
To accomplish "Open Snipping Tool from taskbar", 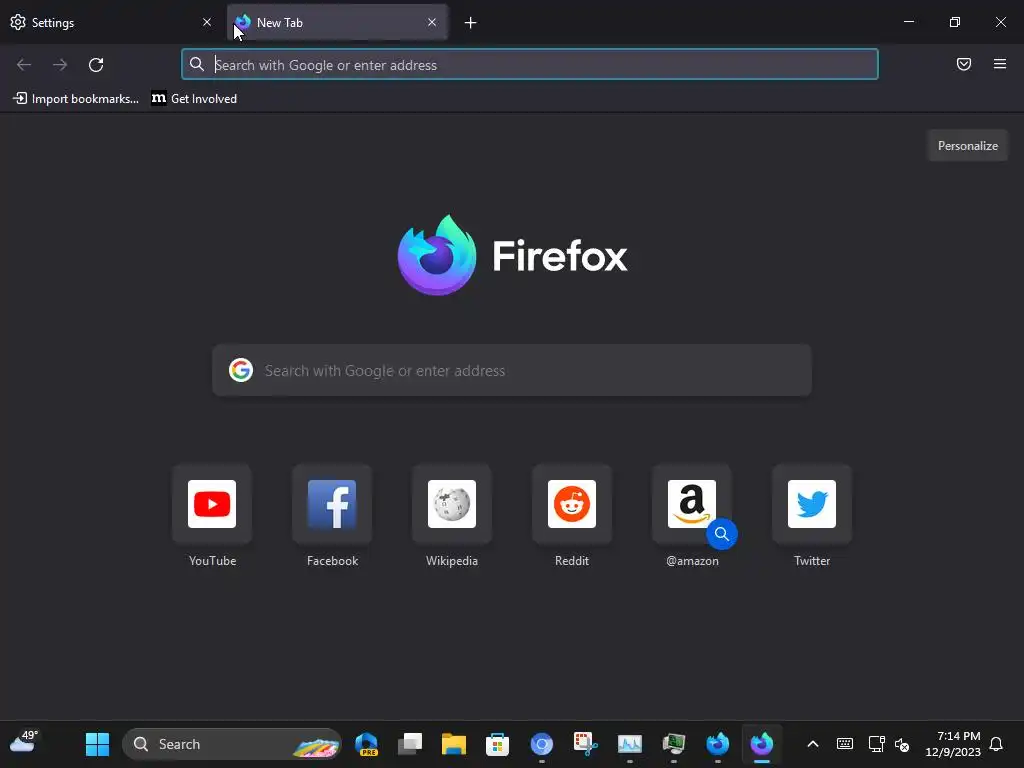I will pos(586,744).
